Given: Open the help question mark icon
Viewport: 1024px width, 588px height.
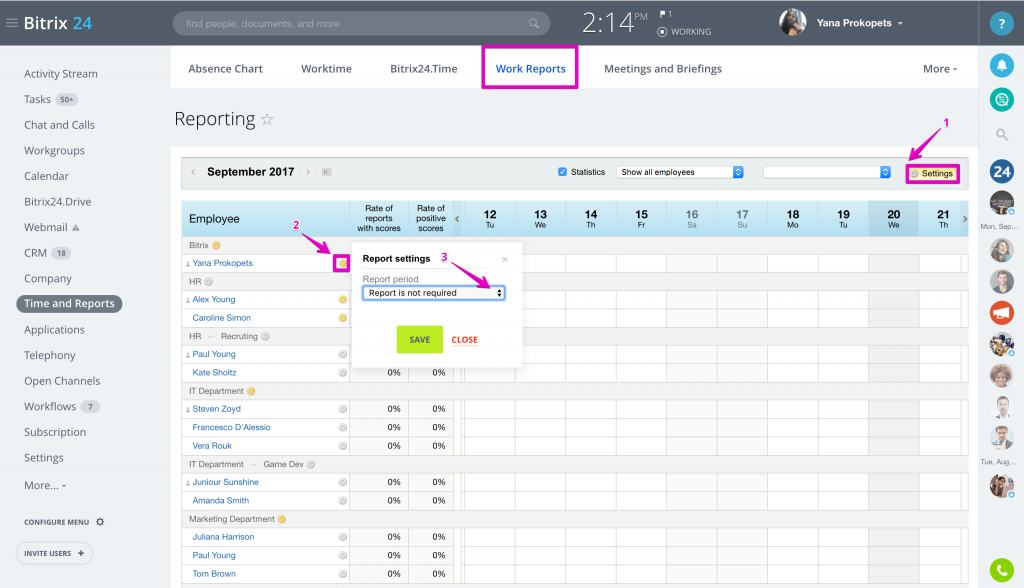Looking at the screenshot, I should coord(1001,24).
